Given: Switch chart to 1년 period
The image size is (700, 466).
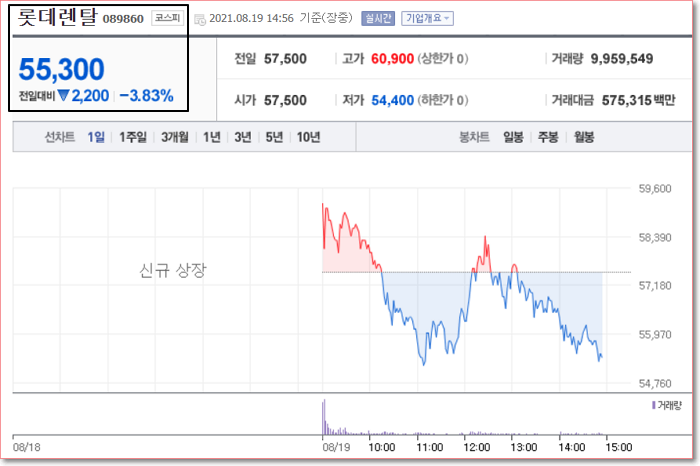Looking at the screenshot, I should (x=212, y=137).
